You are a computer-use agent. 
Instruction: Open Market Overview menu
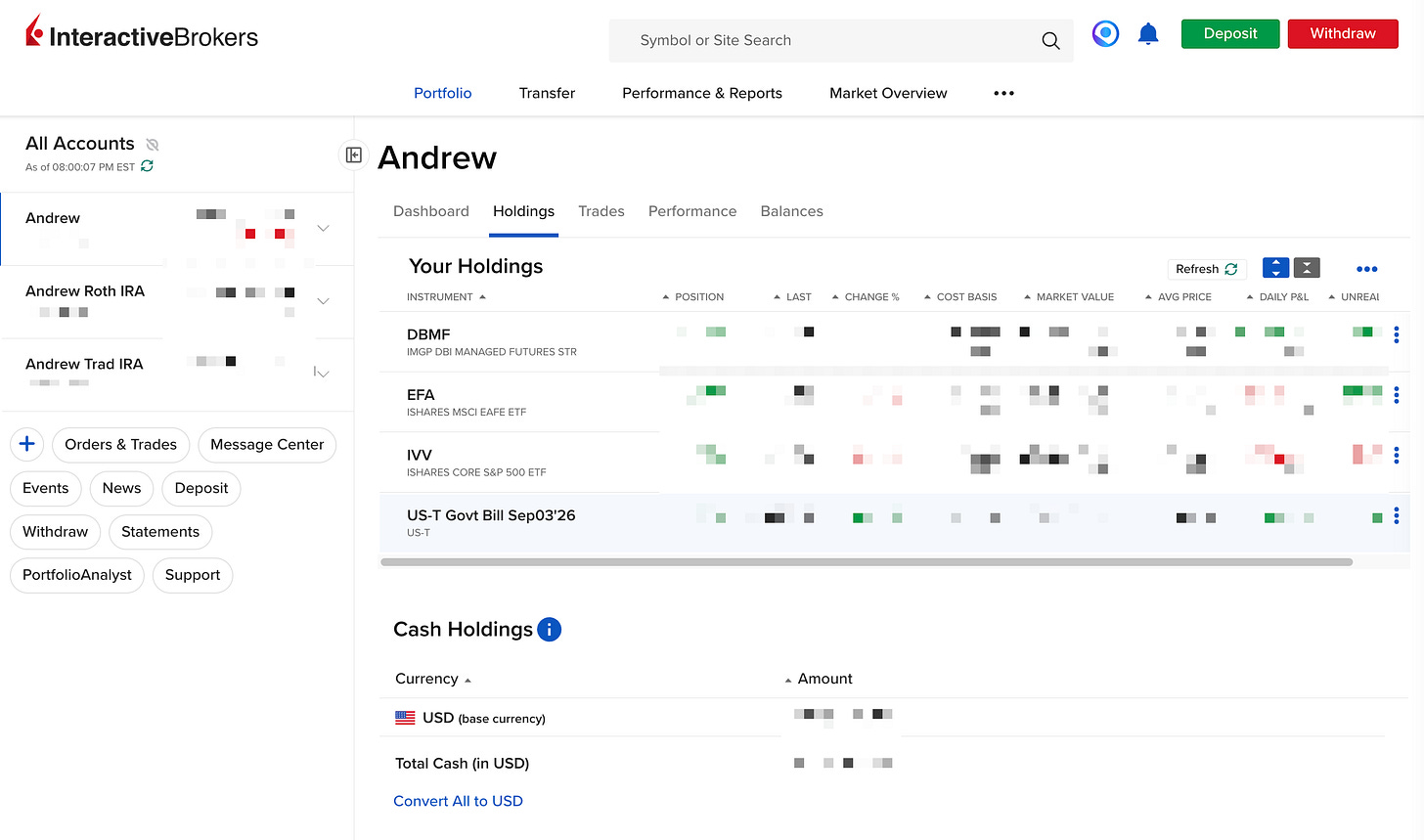888,93
